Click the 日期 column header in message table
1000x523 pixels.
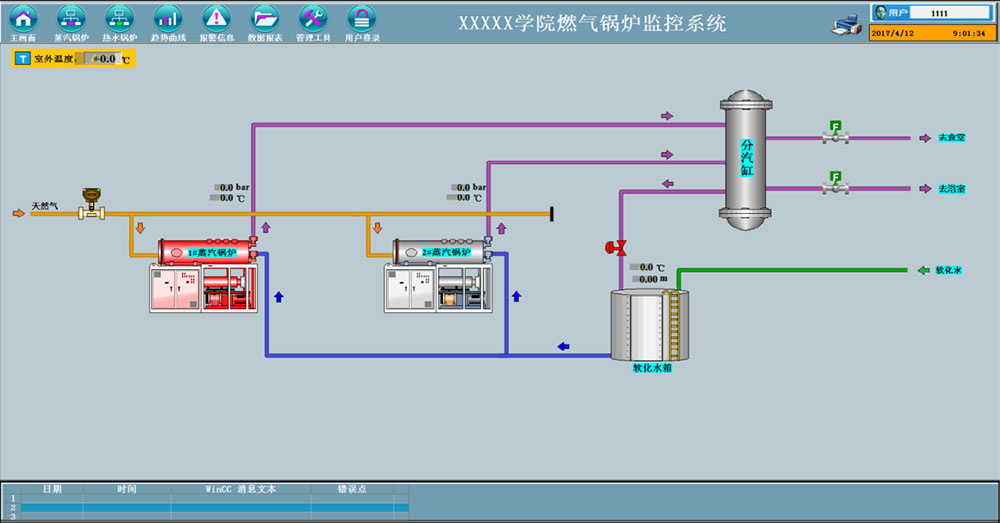(52, 489)
